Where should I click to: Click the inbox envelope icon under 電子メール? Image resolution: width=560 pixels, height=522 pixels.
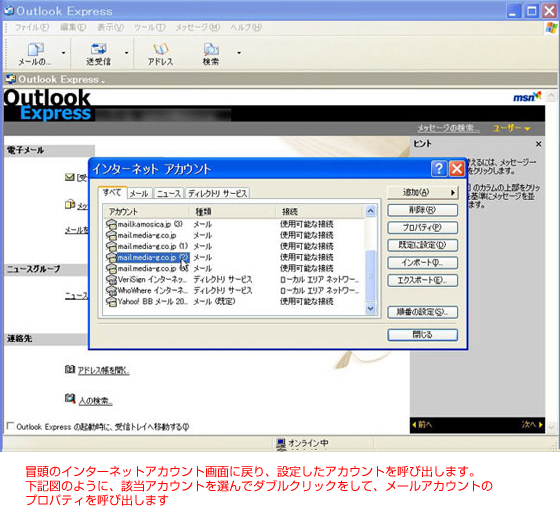[x=70, y=177]
